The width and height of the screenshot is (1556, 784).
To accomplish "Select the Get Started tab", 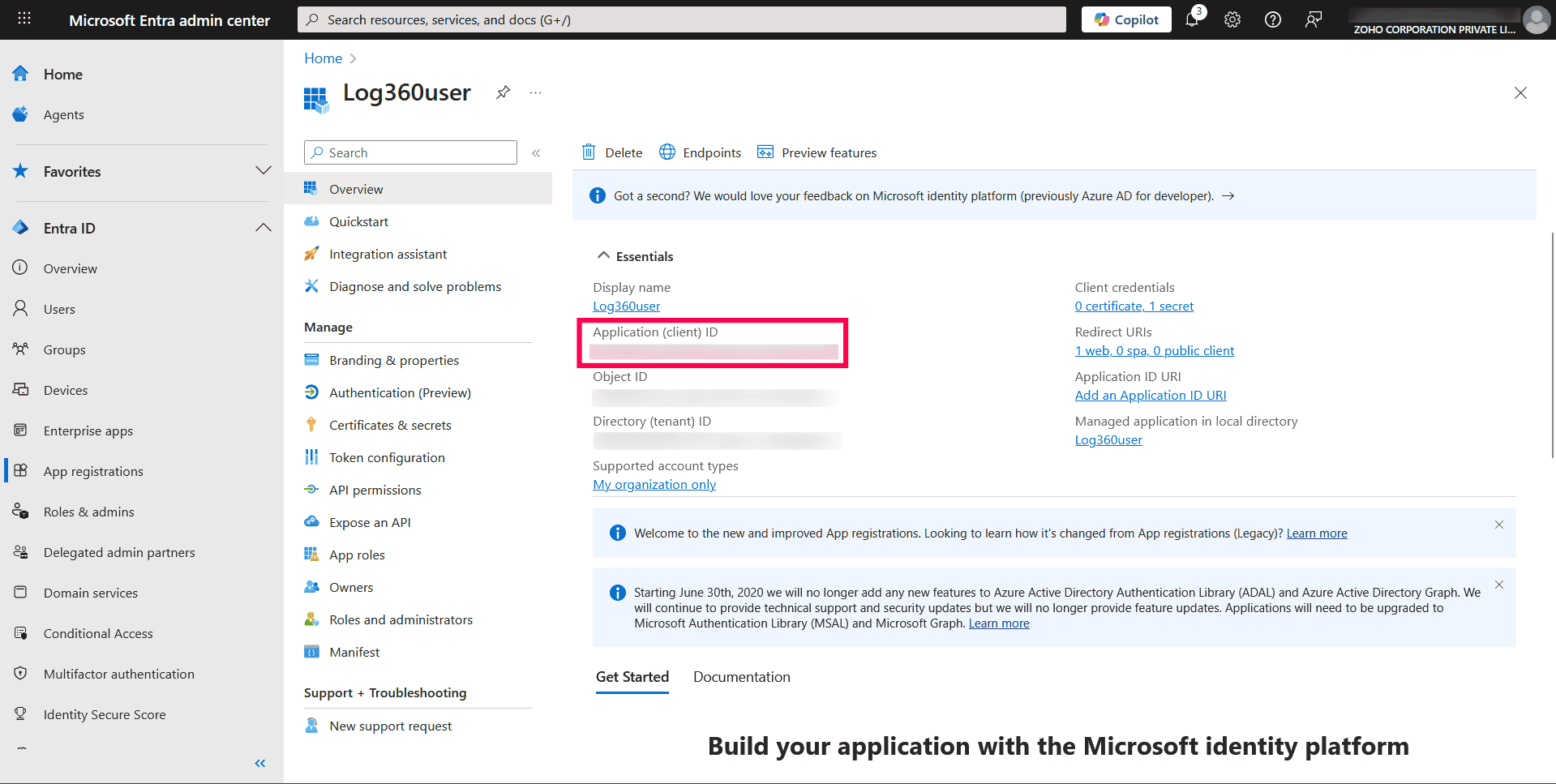I will pos(632,676).
